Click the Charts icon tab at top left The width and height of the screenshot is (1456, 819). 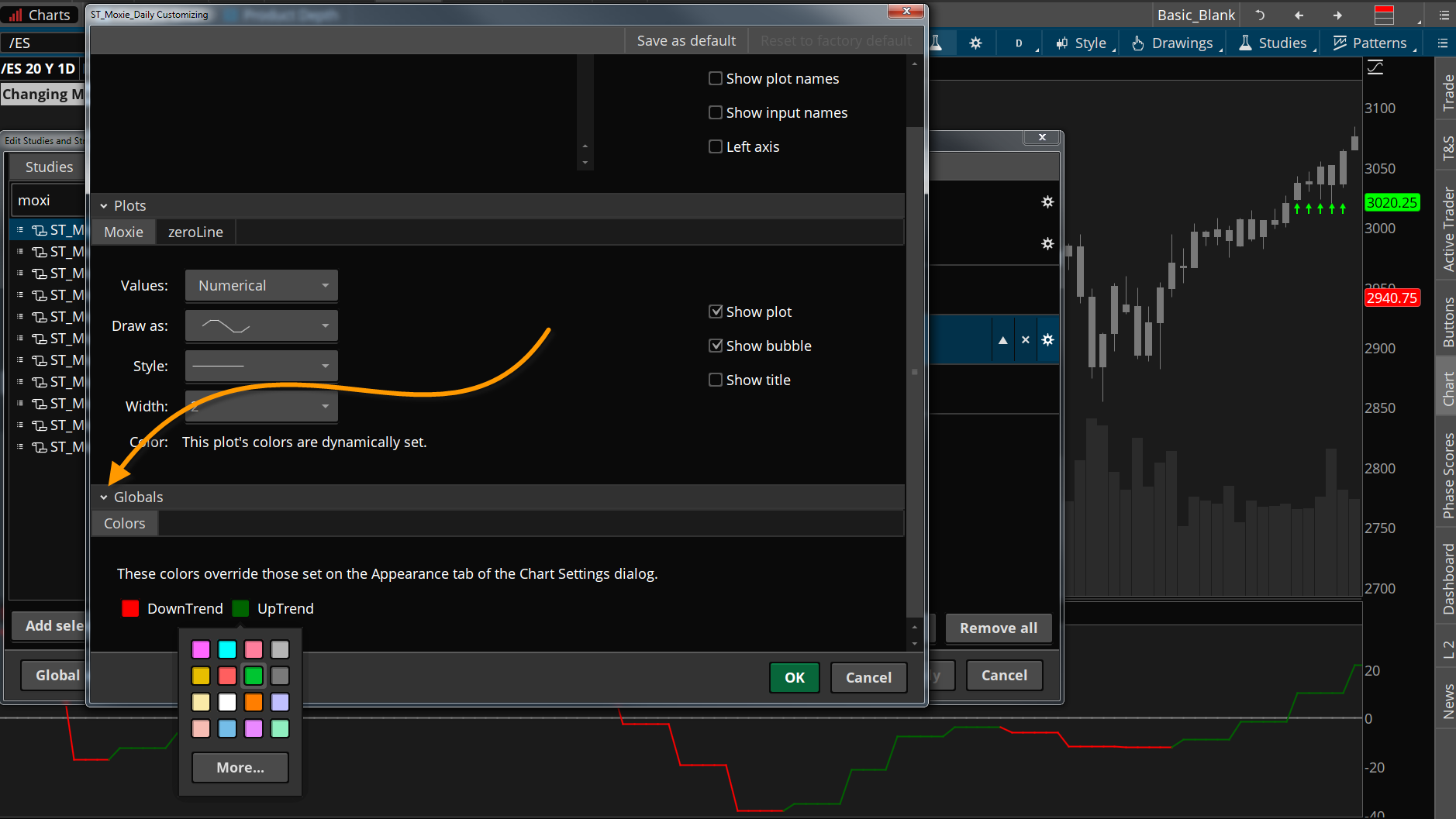point(40,15)
